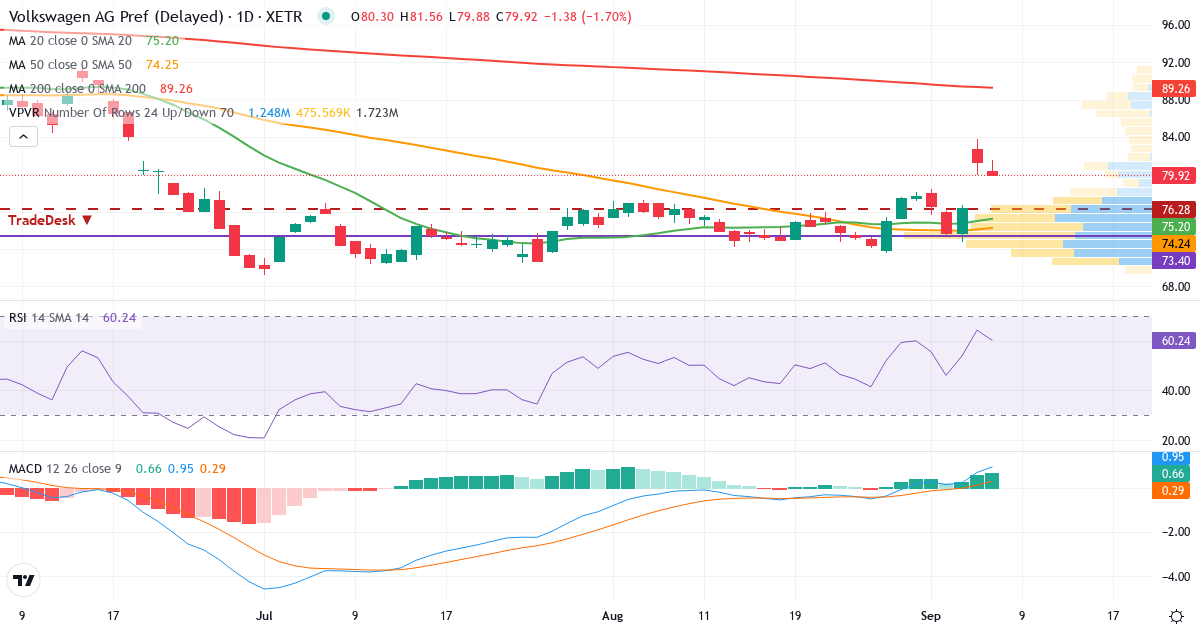Click the TradeDesk label with arrow
The image size is (1200, 630).
(50, 219)
